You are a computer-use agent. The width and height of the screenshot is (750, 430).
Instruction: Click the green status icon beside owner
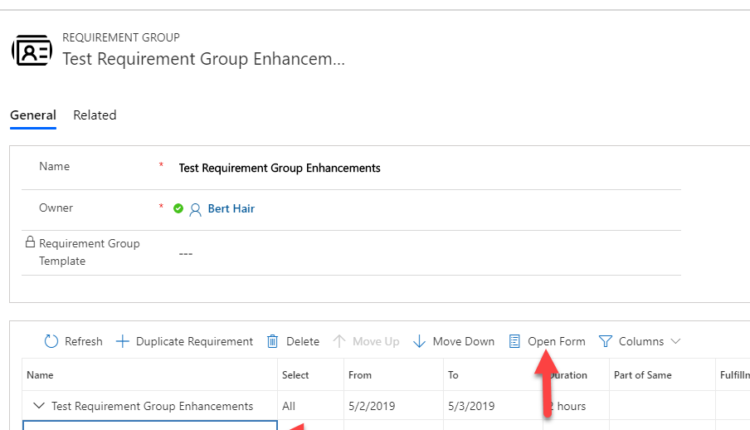point(178,209)
